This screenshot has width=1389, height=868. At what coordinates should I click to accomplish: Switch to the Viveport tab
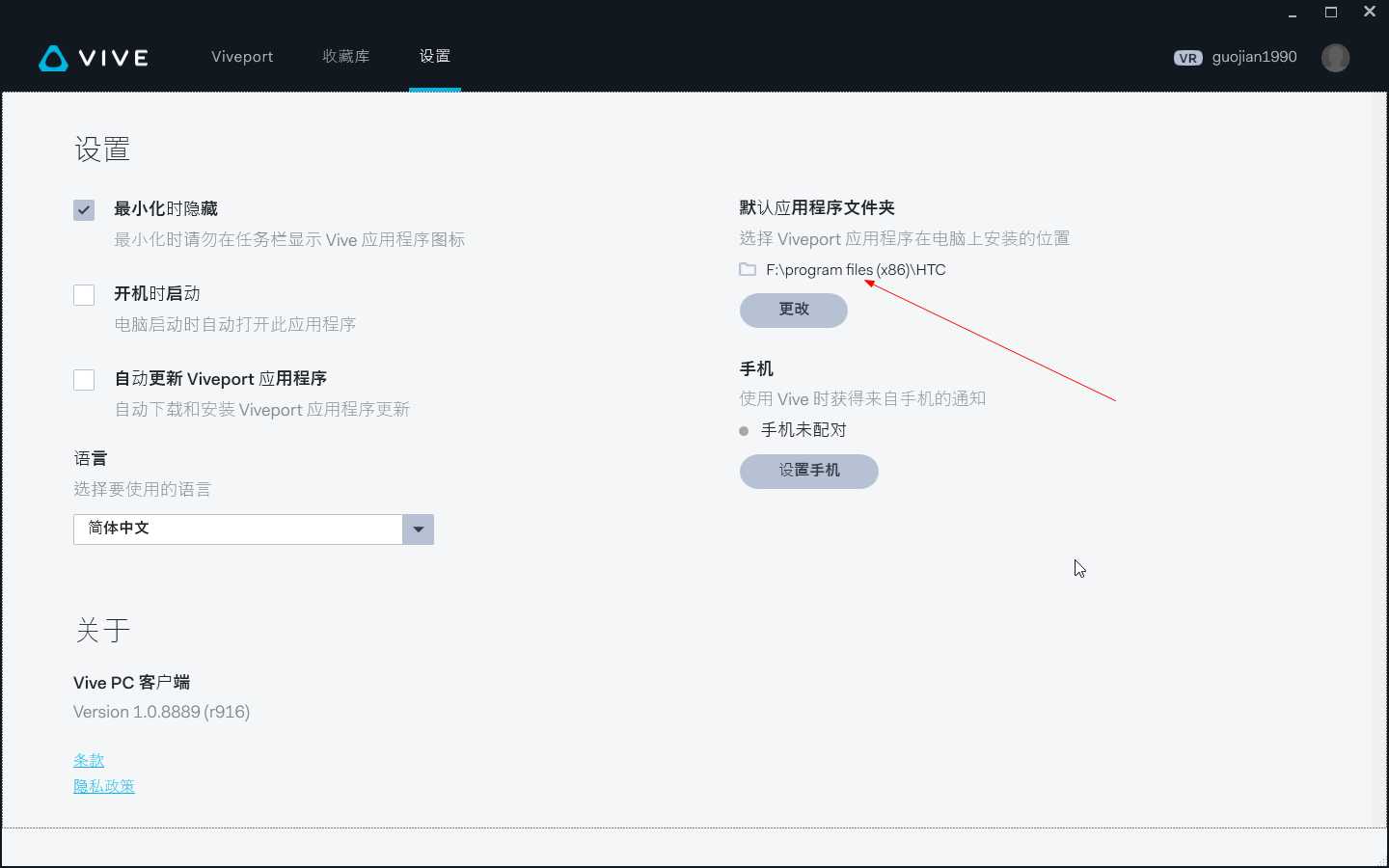pyautogui.click(x=242, y=57)
